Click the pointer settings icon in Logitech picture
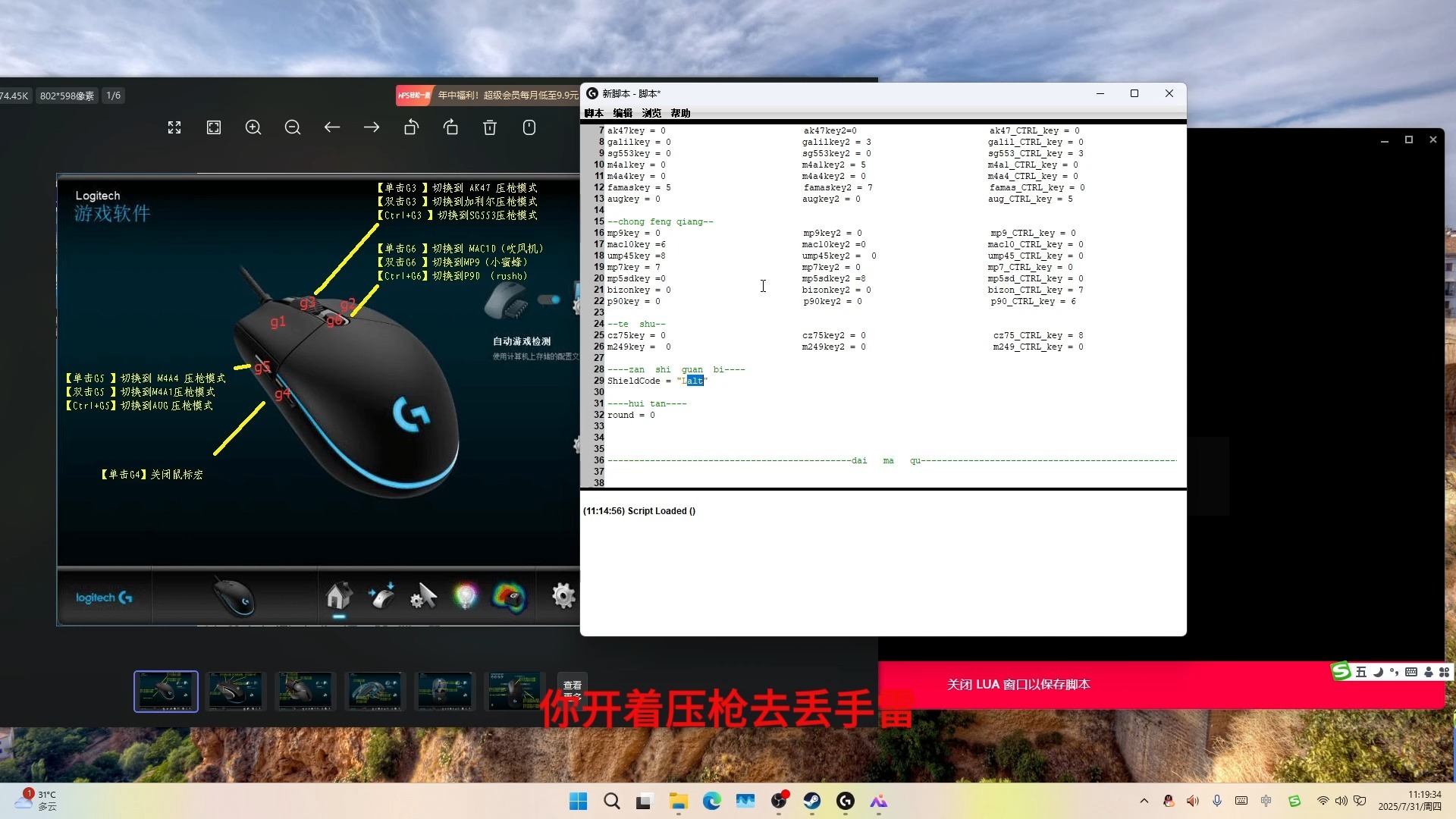Image resolution: width=1456 pixels, height=819 pixels. click(423, 596)
